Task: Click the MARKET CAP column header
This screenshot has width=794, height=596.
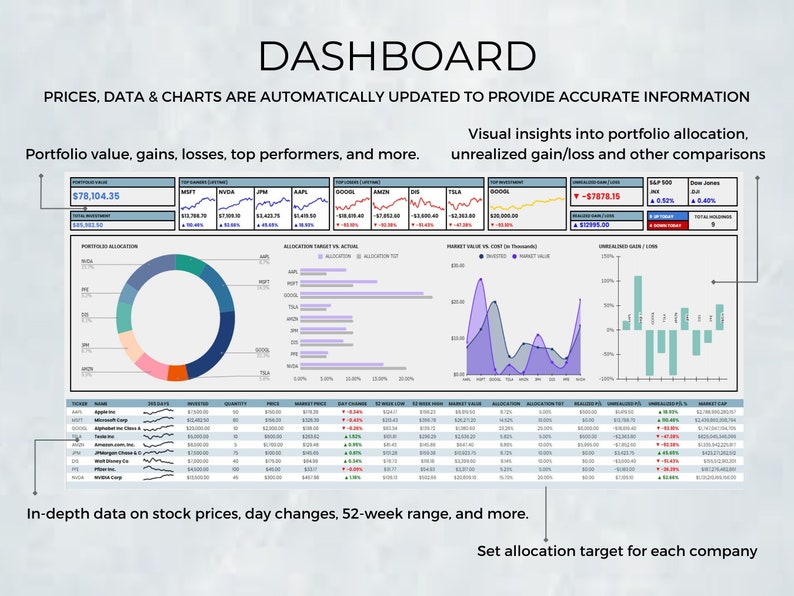Action: coord(712,404)
